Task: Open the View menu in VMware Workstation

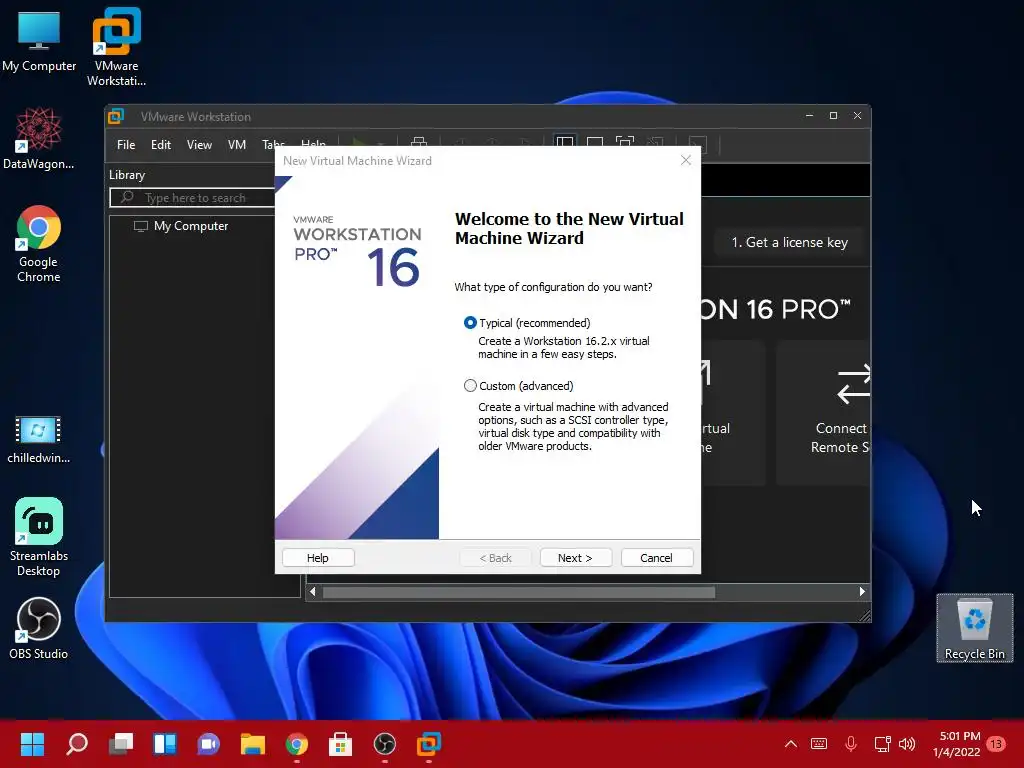Action: coord(199,145)
